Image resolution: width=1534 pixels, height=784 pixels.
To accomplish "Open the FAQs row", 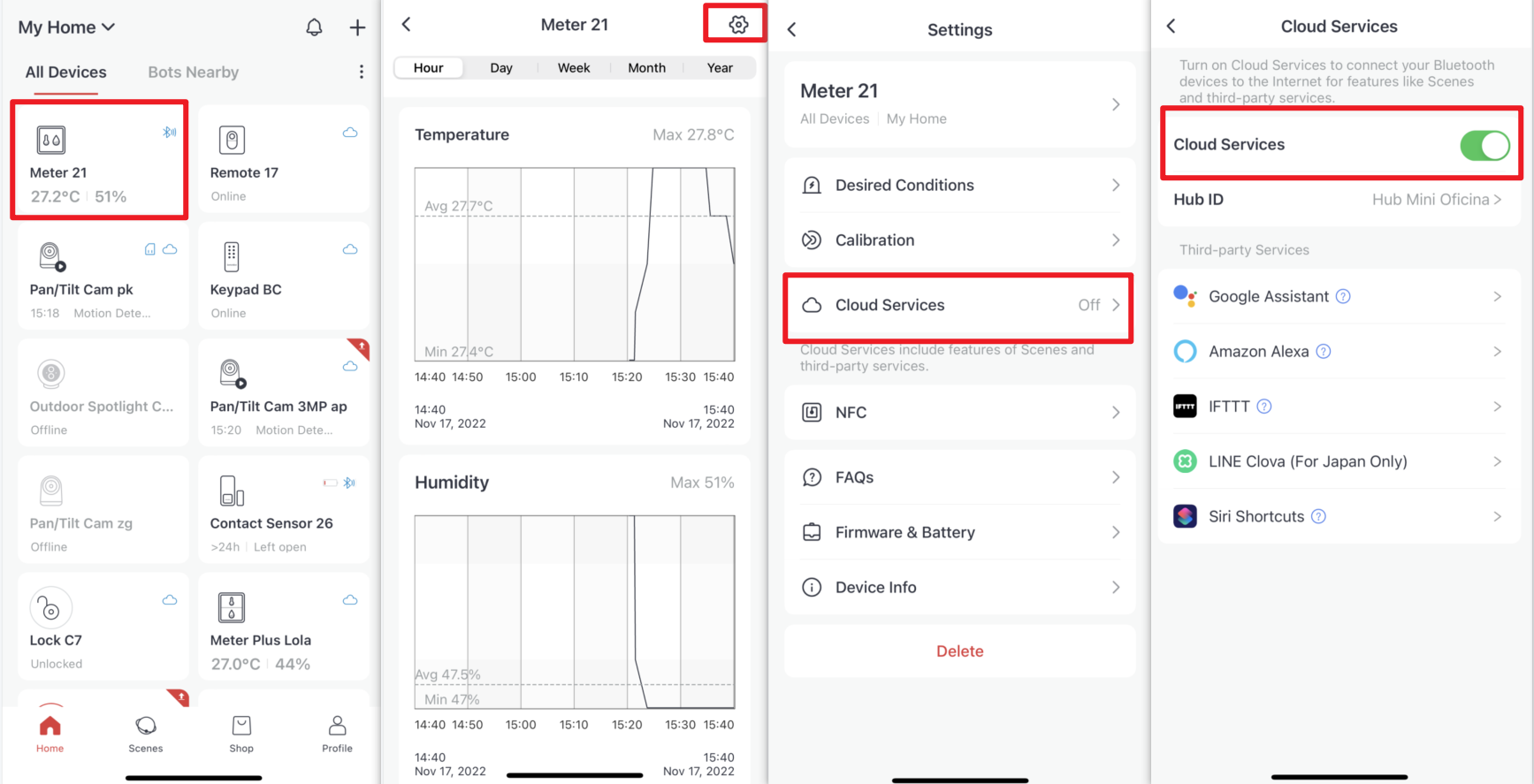I will [x=960, y=477].
